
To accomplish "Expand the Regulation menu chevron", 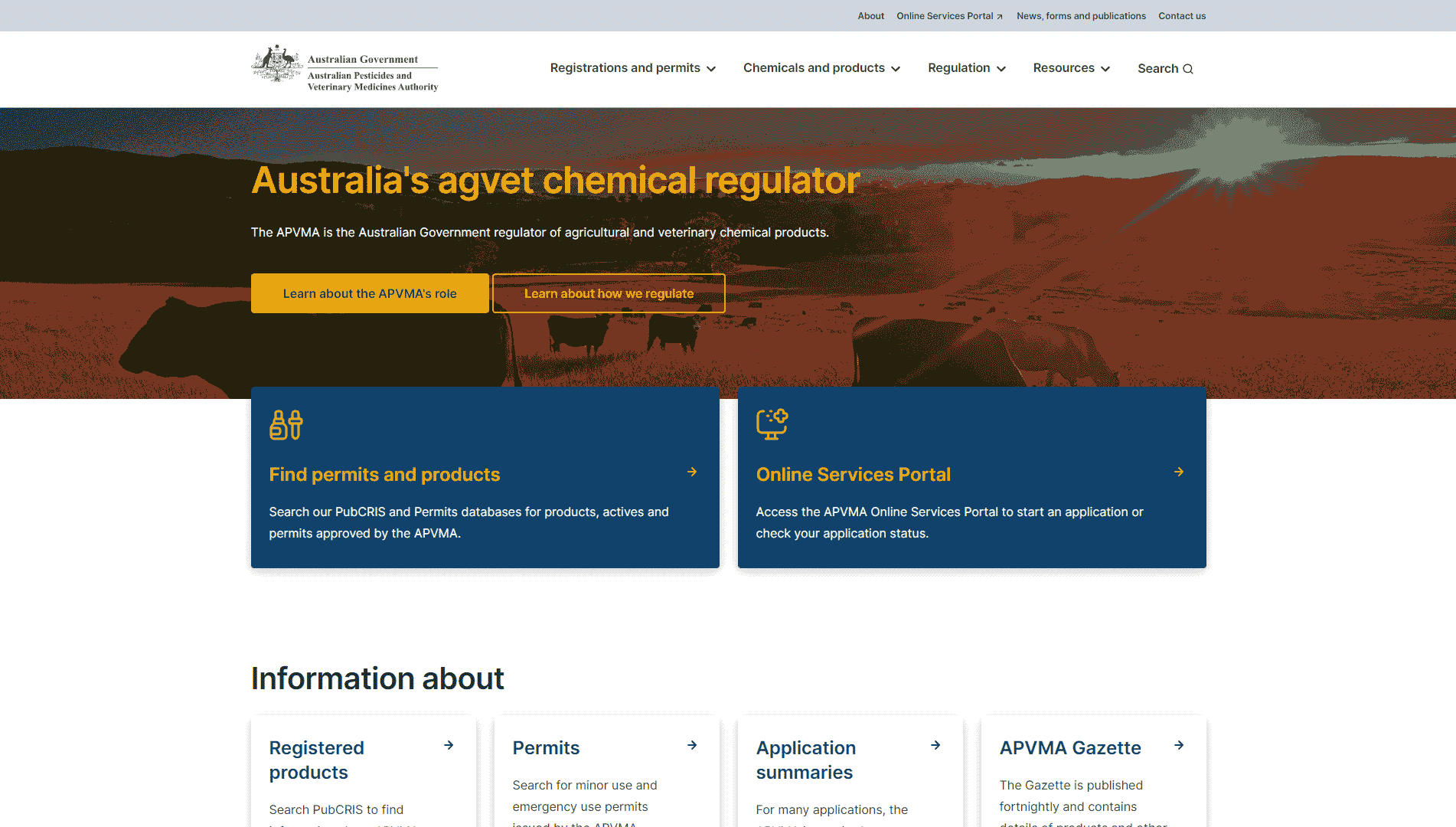I will pyautogui.click(x=1001, y=69).
